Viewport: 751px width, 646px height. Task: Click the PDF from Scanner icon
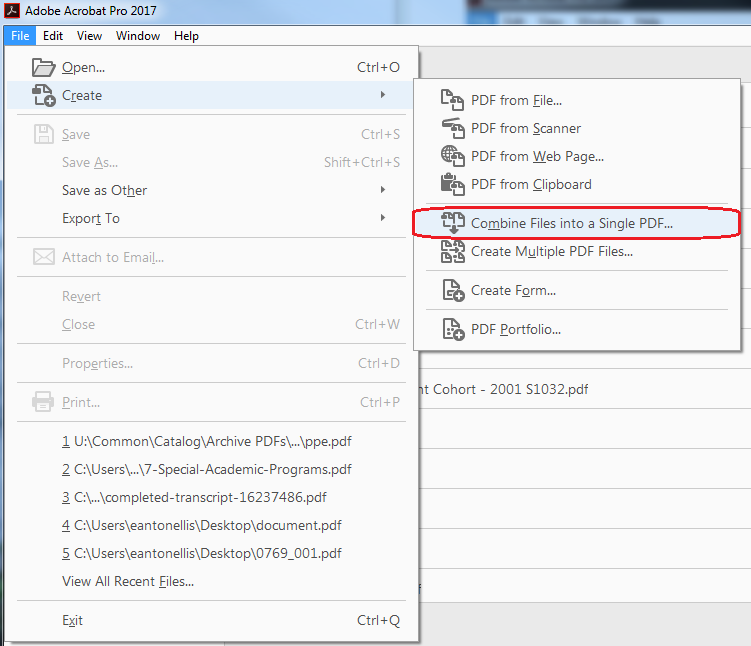point(453,128)
